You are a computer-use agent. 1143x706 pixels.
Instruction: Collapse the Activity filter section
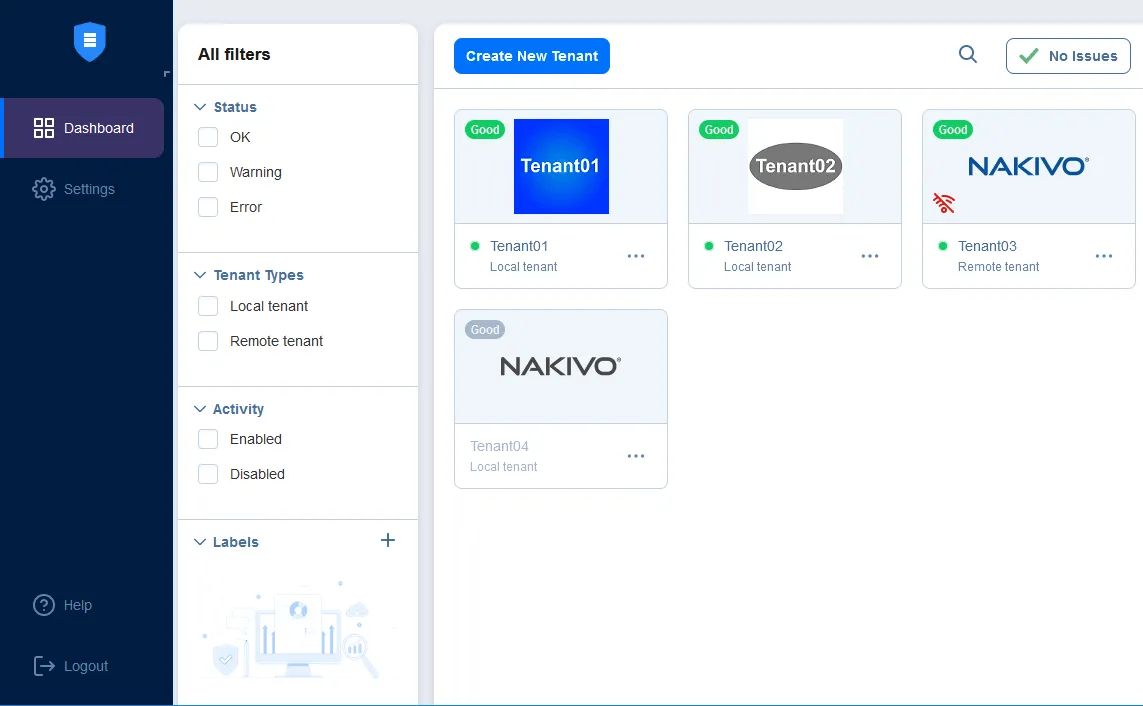(x=200, y=409)
